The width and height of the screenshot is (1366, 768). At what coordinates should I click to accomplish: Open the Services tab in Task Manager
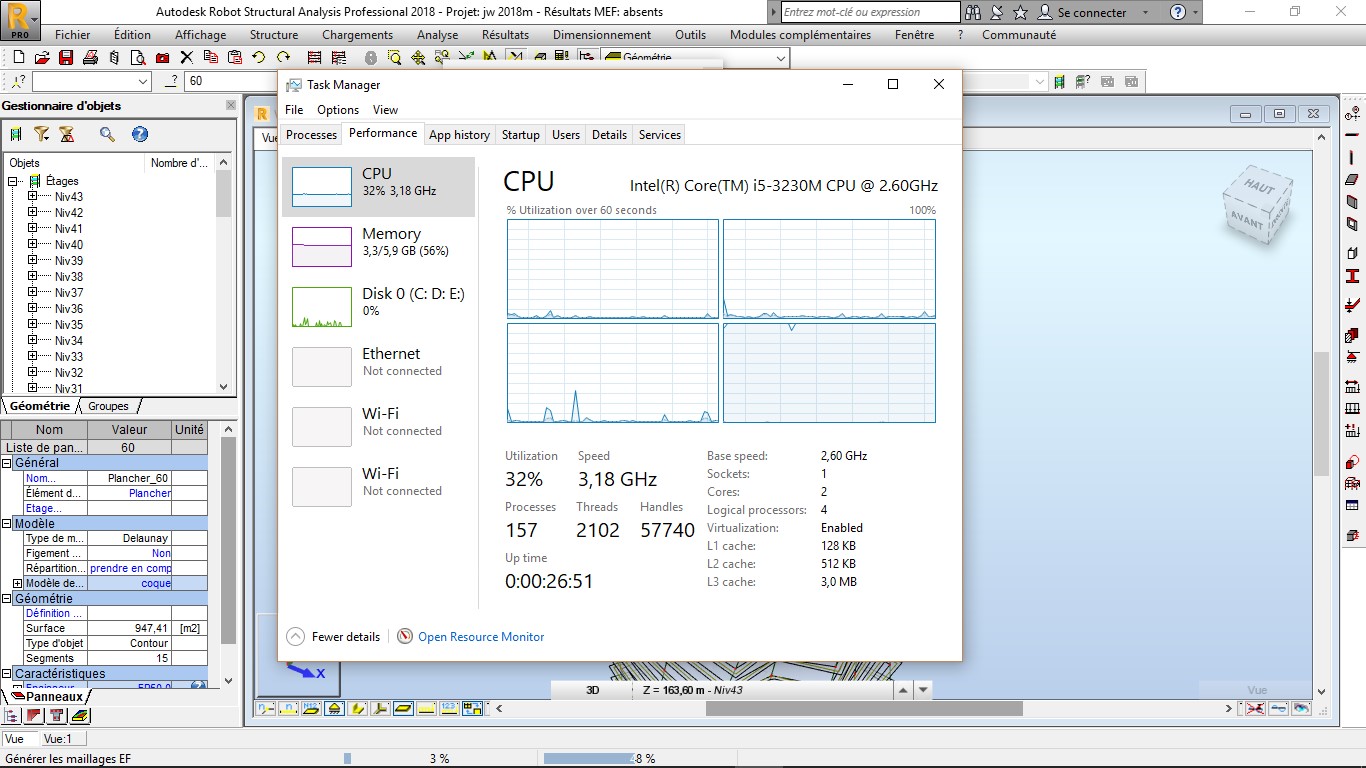point(660,135)
